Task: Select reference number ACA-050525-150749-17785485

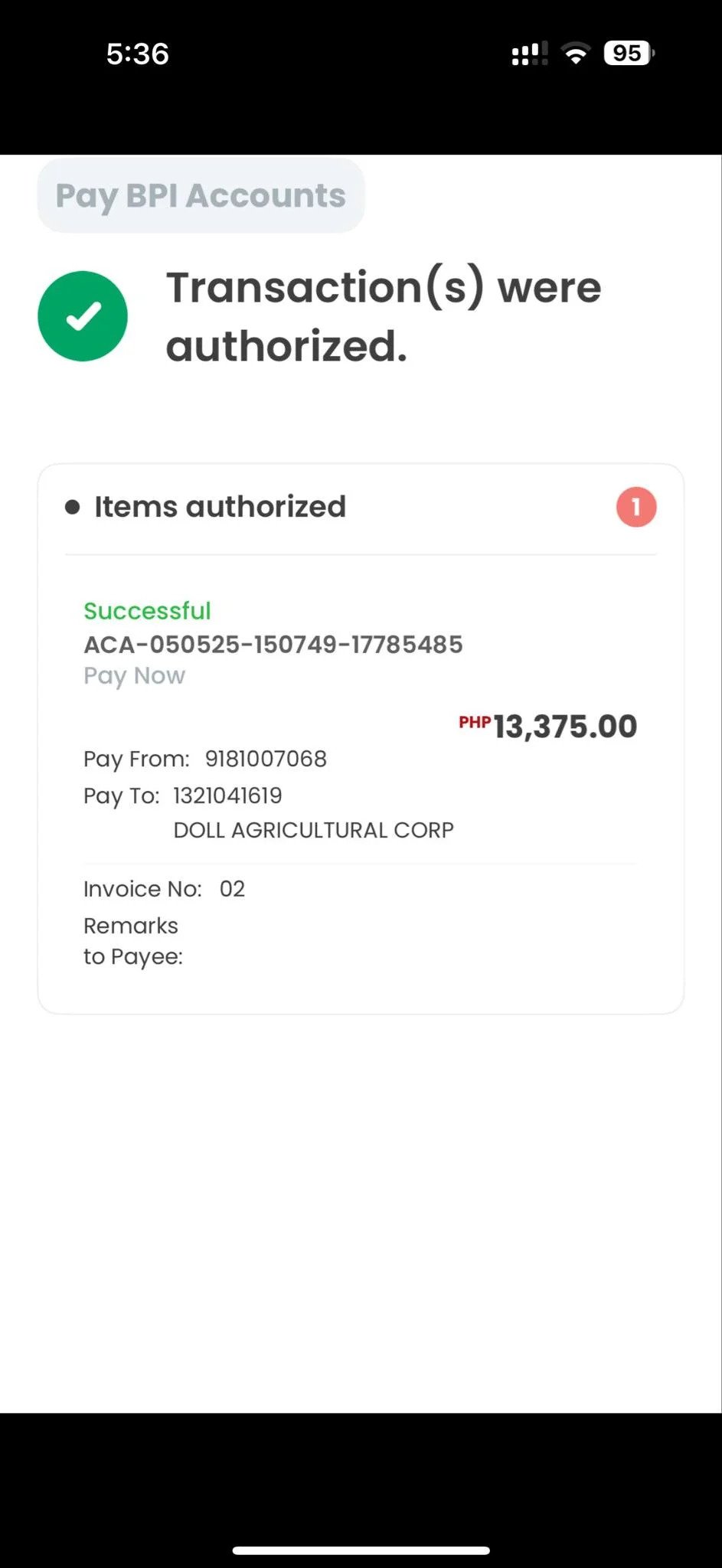Action: point(273,645)
